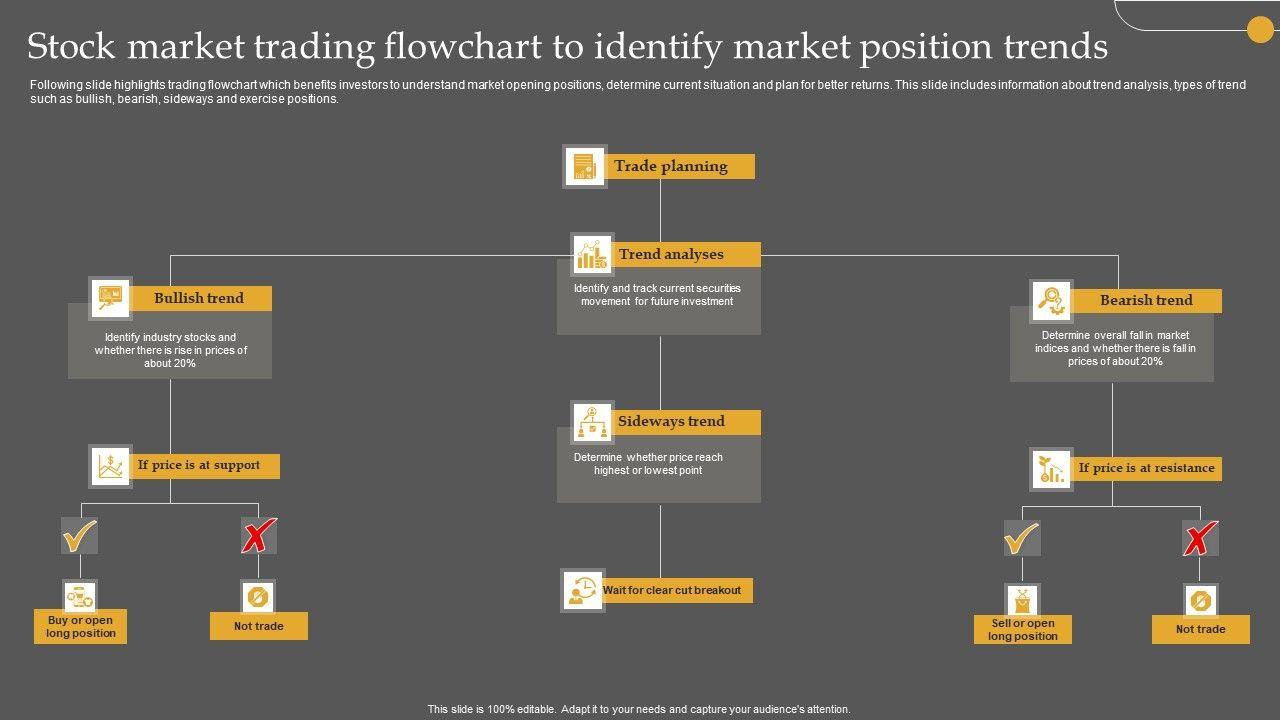Click the Buy or open long position icon
Screen dimensions: 1280x720
[80, 598]
